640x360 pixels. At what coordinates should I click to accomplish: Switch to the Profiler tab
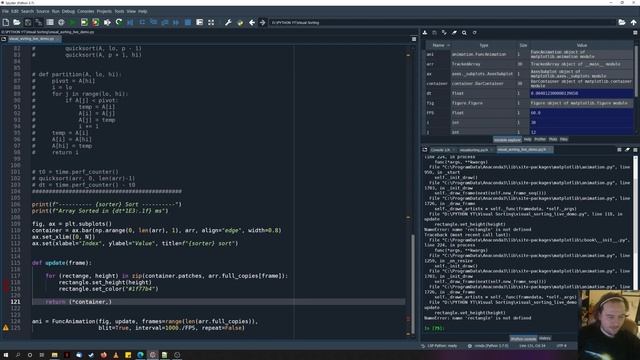pos(540,140)
